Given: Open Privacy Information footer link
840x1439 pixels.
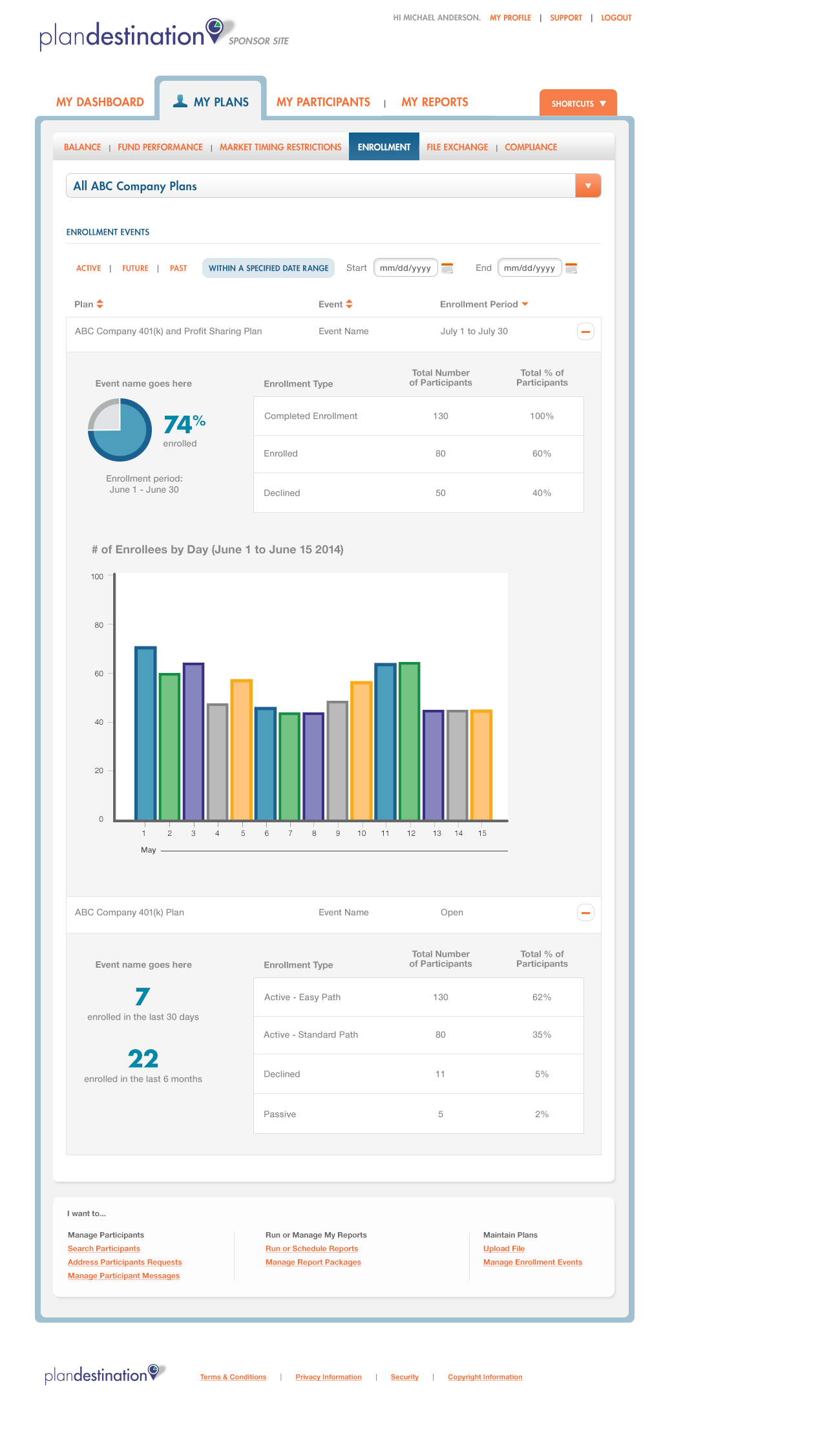Looking at the screenshot, I should click(328, 1377).
